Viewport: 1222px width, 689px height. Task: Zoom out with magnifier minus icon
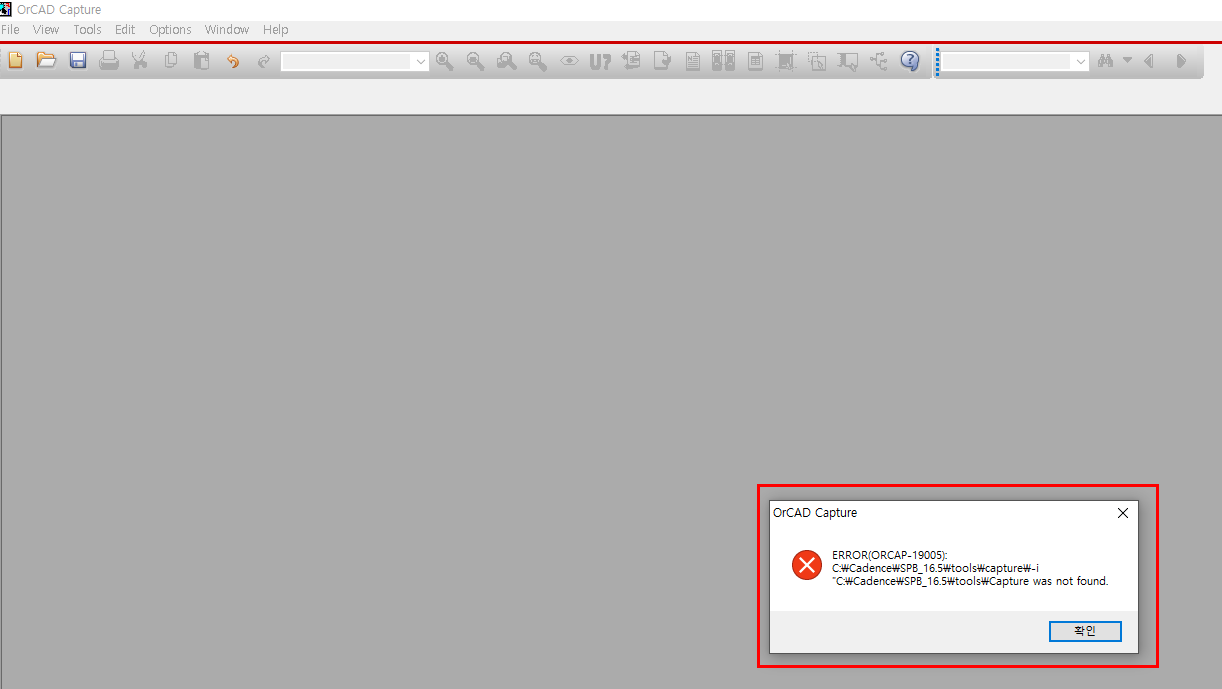pos(476,61)
